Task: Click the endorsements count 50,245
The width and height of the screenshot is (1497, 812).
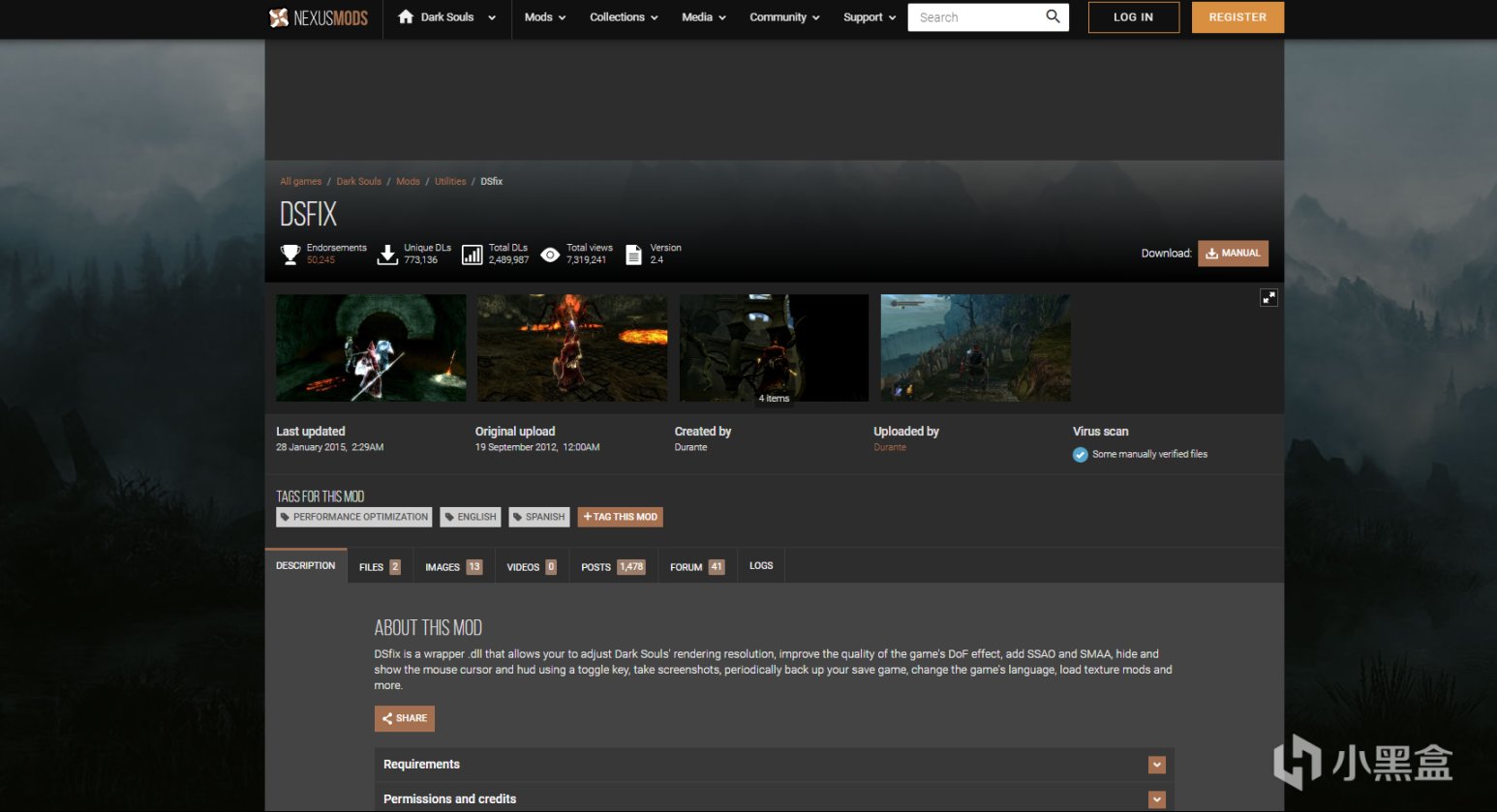Action: click(x=321, y=260)
